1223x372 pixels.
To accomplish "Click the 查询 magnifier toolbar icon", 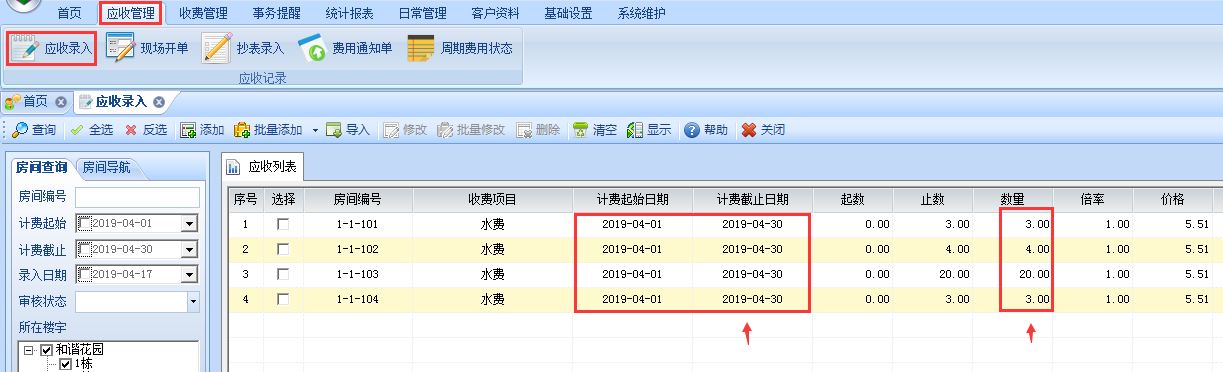I will 19,130.
